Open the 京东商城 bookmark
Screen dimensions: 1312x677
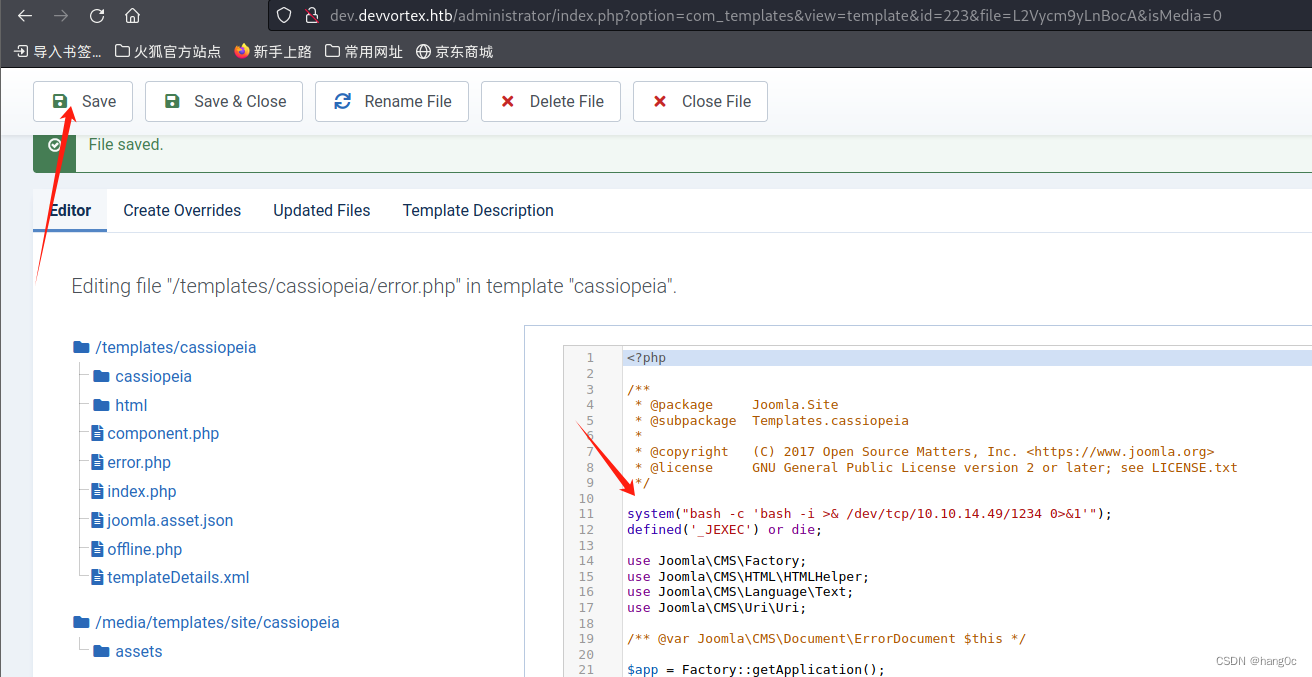[x=454, y=51]
